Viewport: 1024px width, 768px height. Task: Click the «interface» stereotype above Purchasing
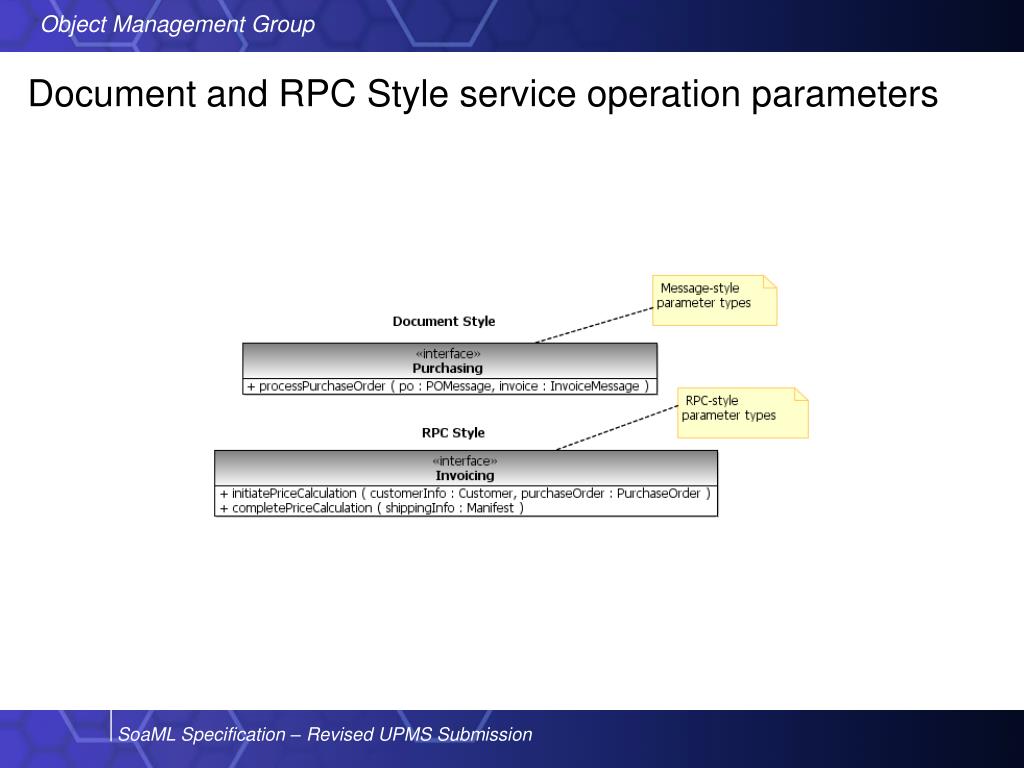click(x=448, y=354)
